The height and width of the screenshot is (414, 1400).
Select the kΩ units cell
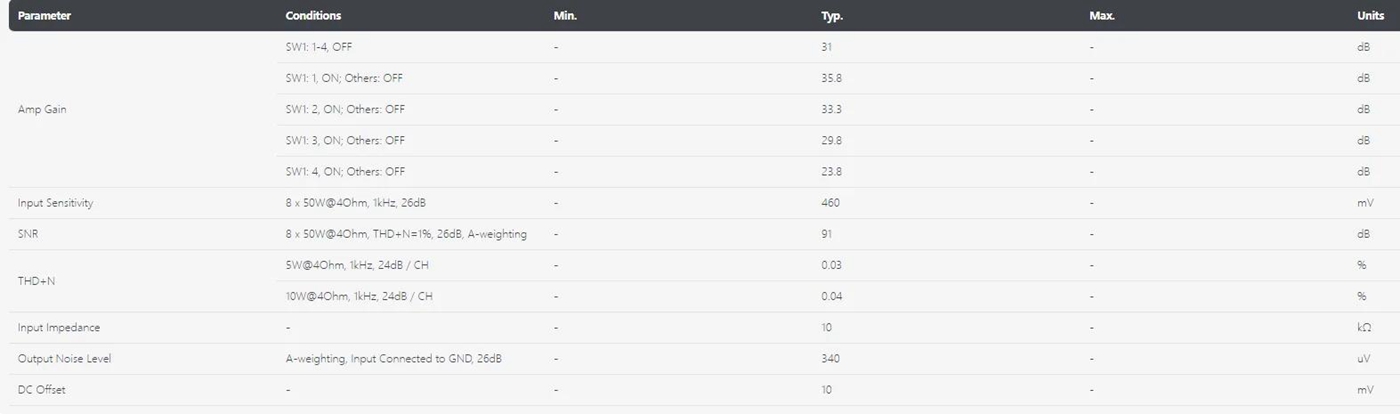click(1364, 328)
